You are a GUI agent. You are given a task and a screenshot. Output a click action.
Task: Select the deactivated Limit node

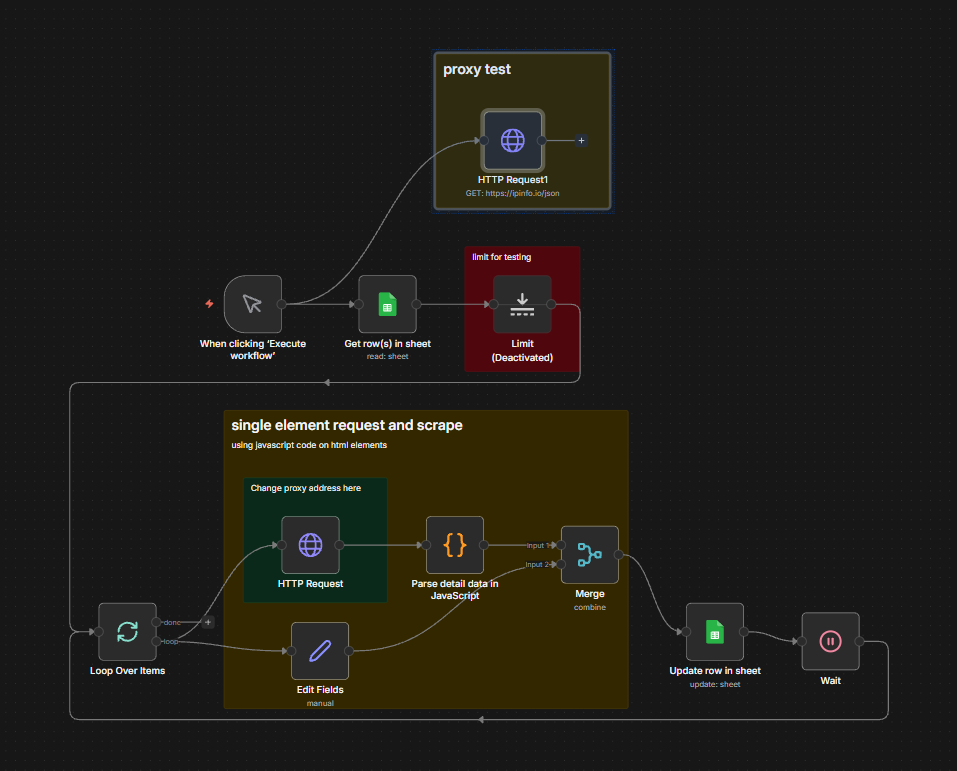coord(522,304)
